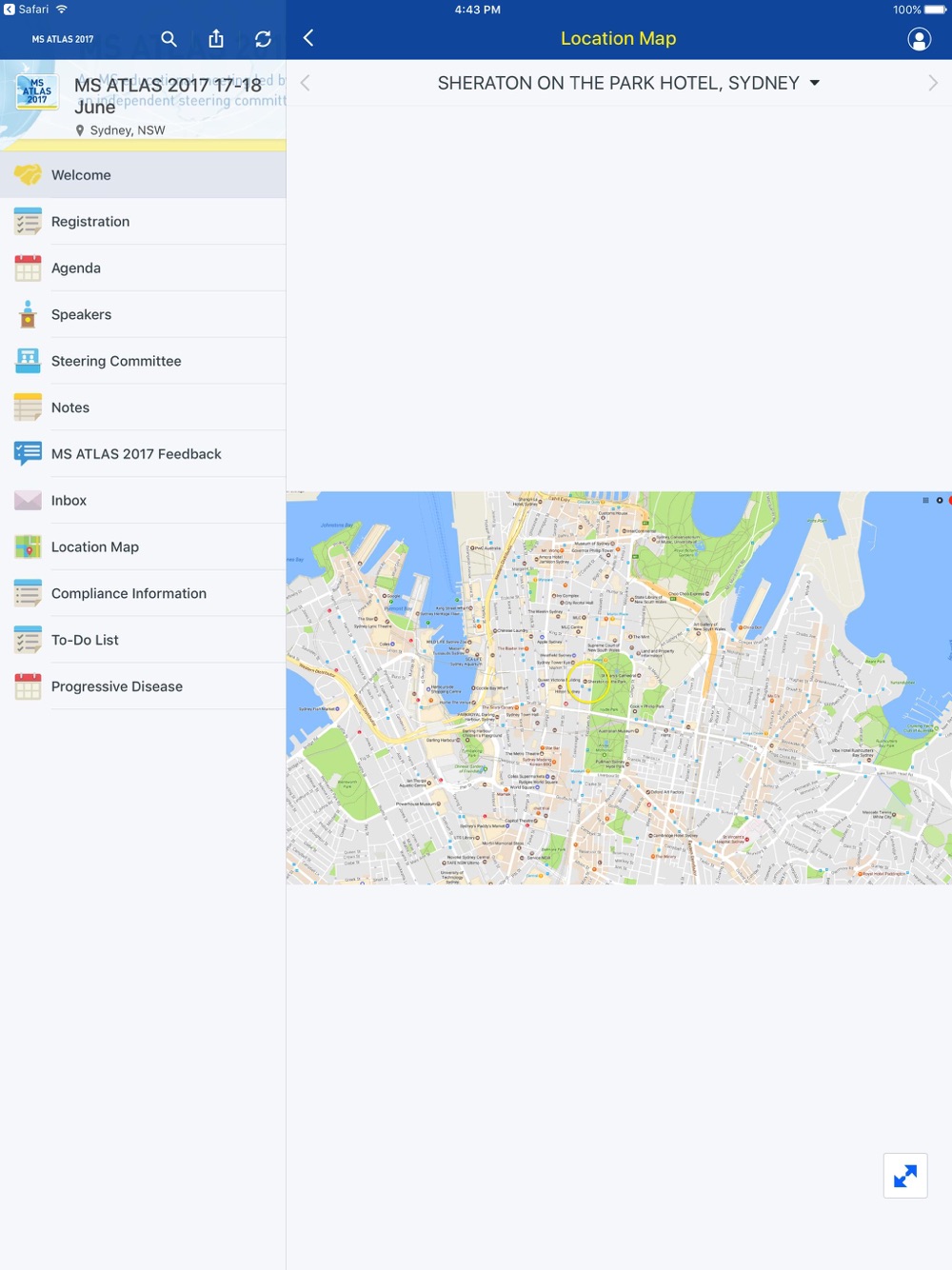
Task: Click the Feedback speech bubble icon
Action: pos(28,454)
